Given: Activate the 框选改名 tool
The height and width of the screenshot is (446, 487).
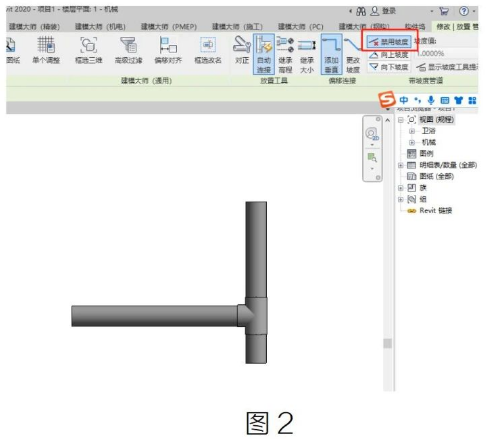Looking at the screenshot, I should coord(208,50).
